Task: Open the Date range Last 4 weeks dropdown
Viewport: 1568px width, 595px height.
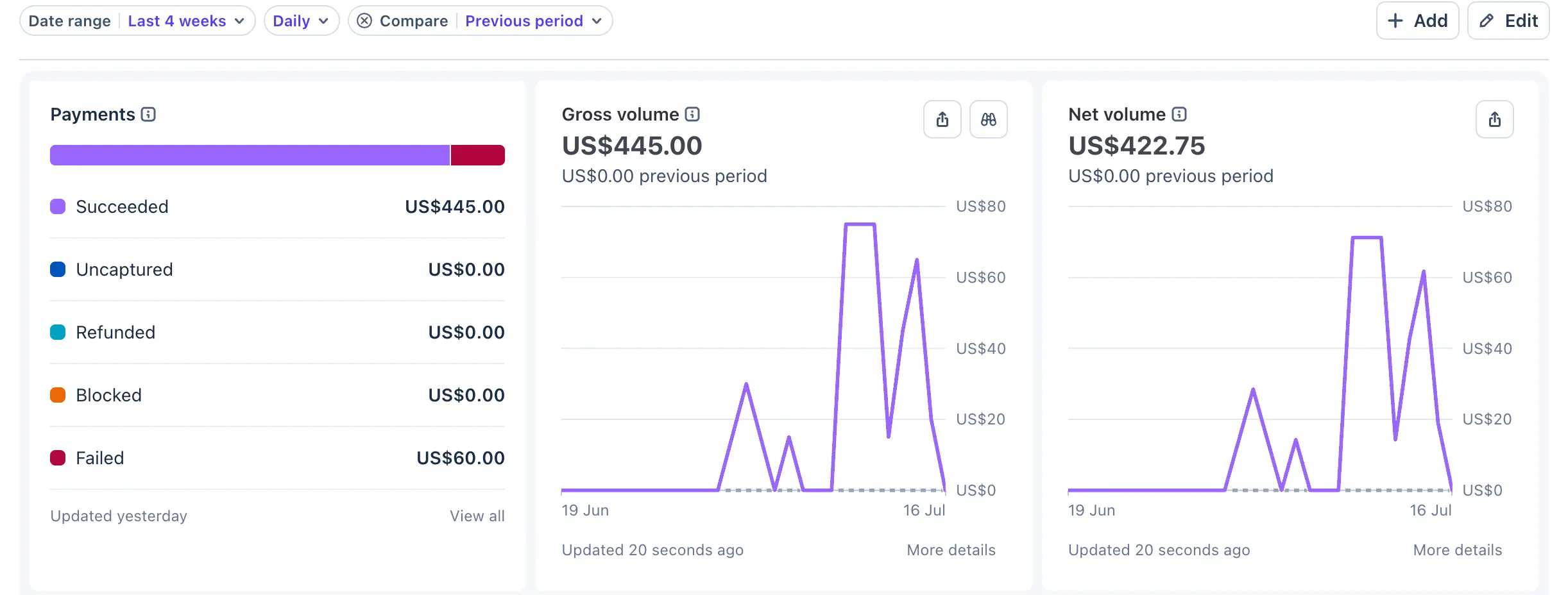Action: (x=137, y=21)
